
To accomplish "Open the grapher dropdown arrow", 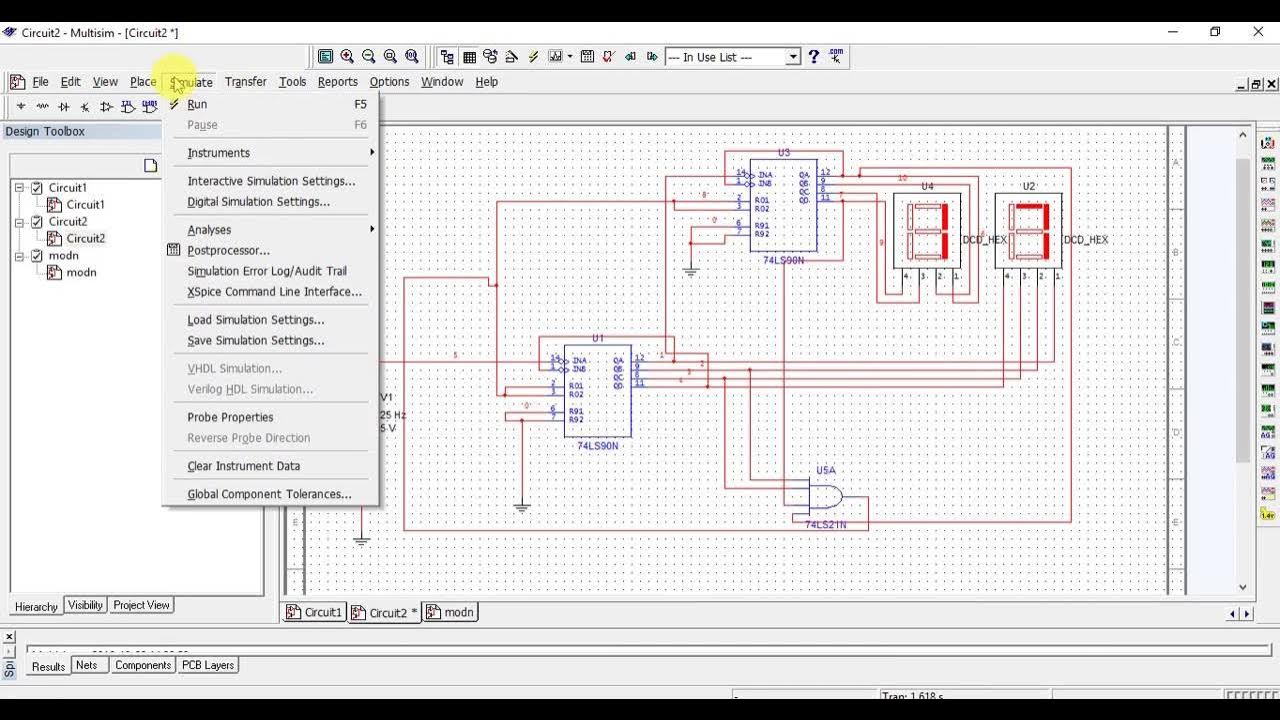I will pos(570,57).
